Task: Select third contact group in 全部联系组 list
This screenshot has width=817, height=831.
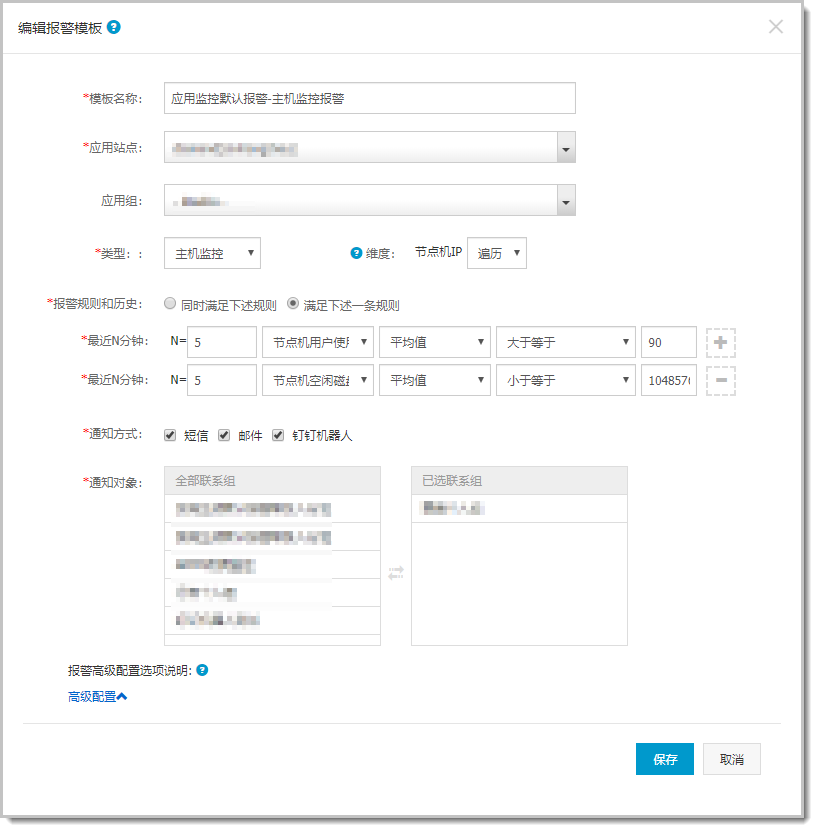Action: point(272,565)
